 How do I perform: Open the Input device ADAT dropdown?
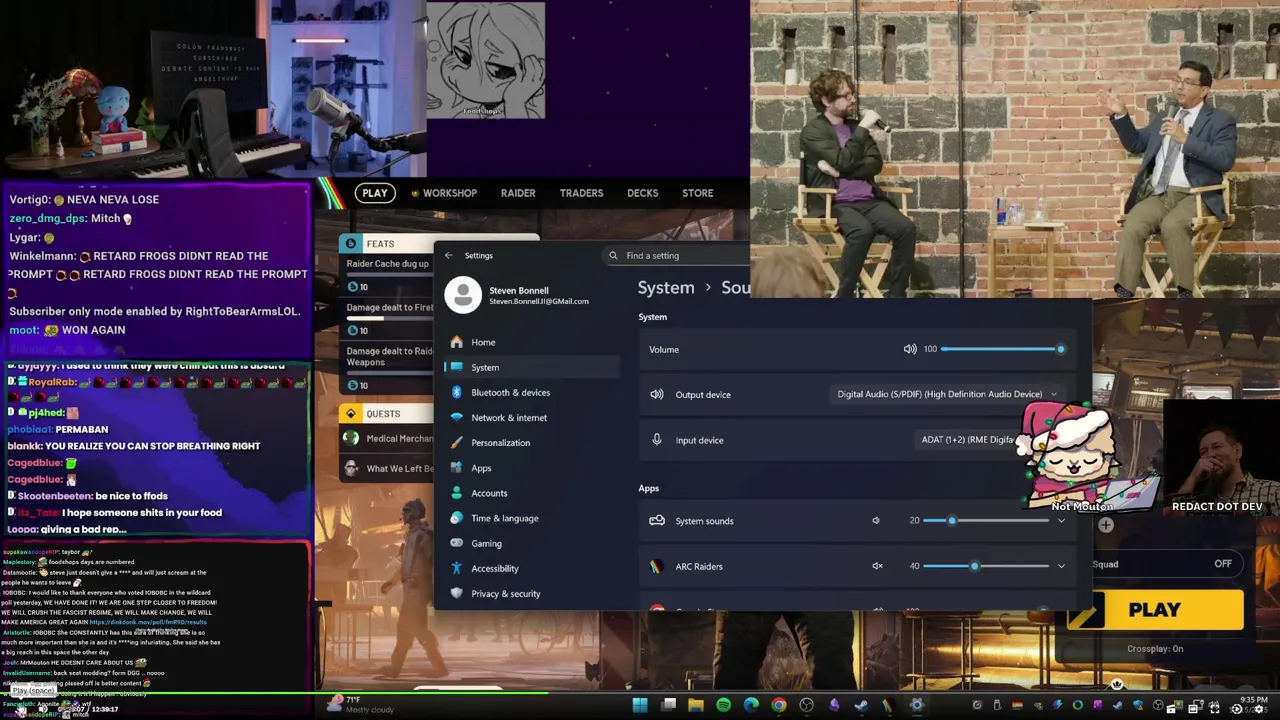pyautogui.click(x=968, y=440)
